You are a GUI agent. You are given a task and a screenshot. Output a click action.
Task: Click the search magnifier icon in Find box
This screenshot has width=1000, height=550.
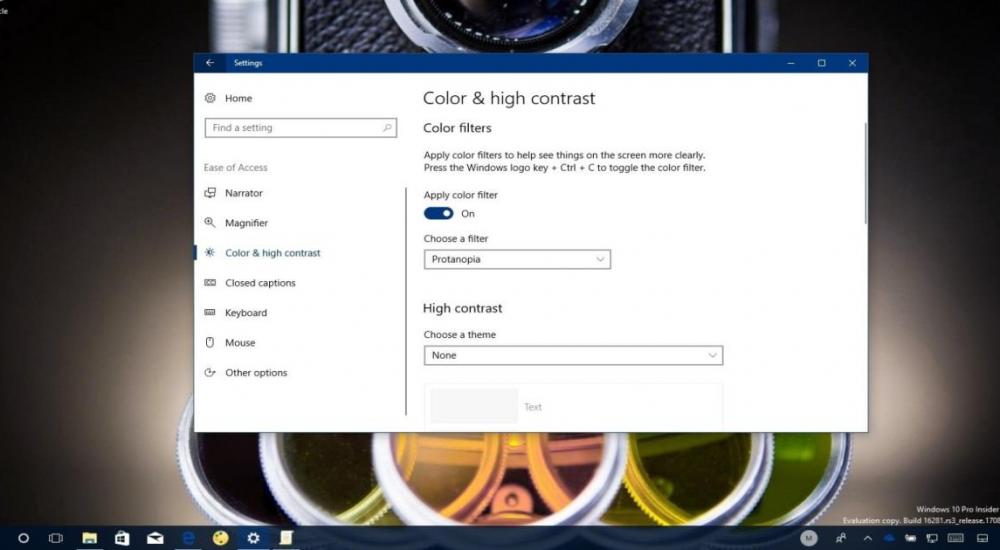point(387,128)
